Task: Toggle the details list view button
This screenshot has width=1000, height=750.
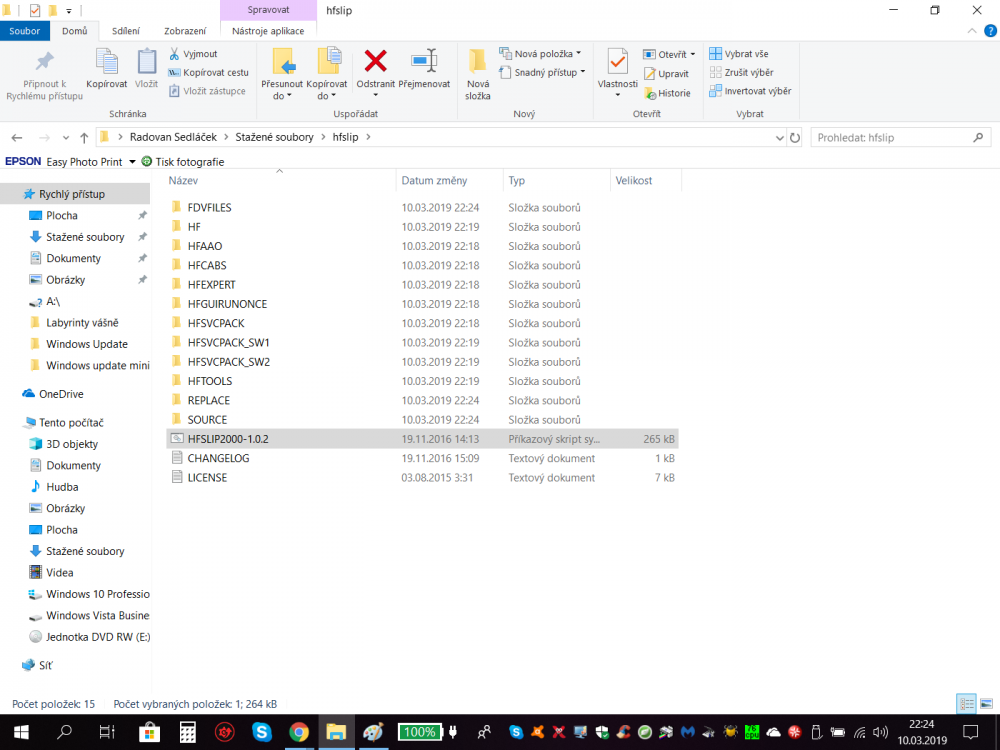Action: point(966,703)
